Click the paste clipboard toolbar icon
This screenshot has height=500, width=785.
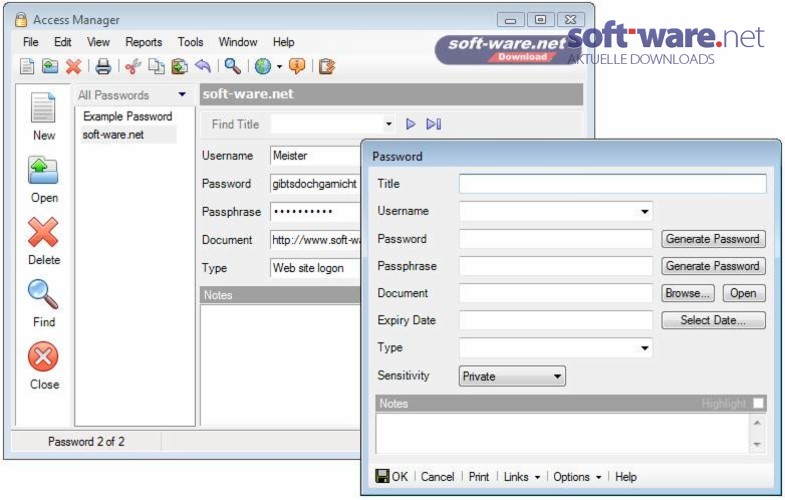click(x=179, y=66)
